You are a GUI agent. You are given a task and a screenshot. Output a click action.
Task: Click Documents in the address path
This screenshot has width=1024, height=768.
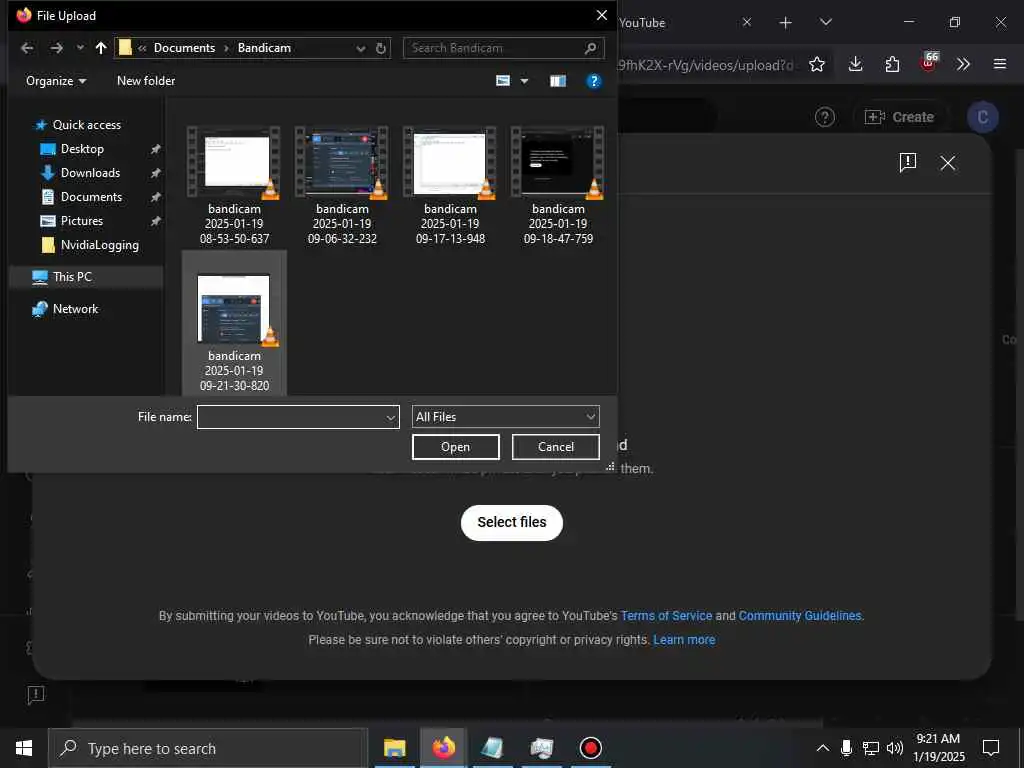(x=184, y=48)
